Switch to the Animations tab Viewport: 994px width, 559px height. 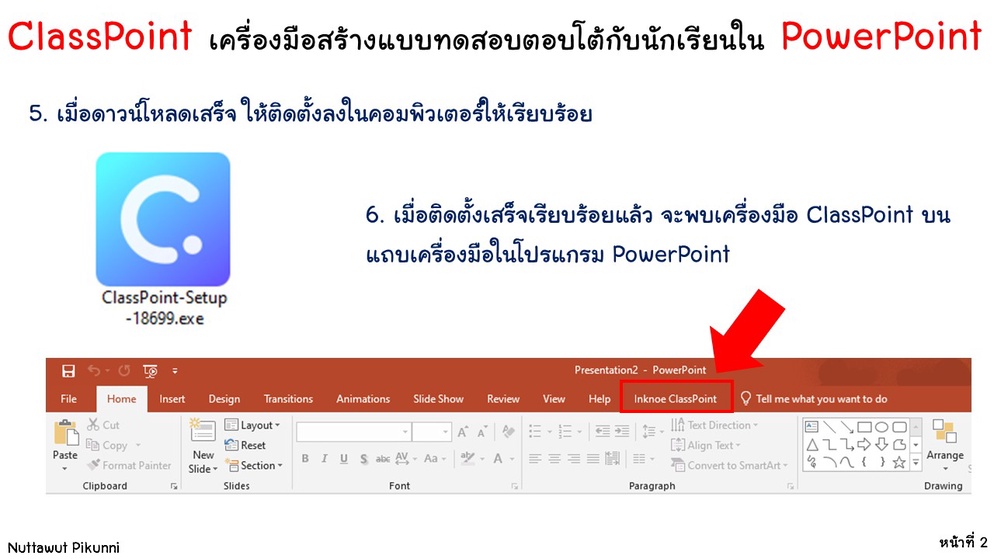coord(363,399)
